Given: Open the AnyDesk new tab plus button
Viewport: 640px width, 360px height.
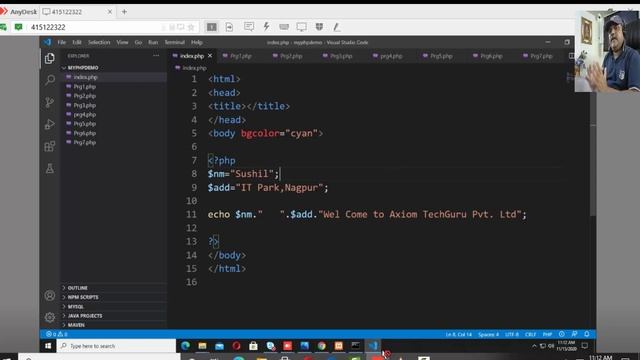Looking at the screenshot, I should click(x=124, y=12).
